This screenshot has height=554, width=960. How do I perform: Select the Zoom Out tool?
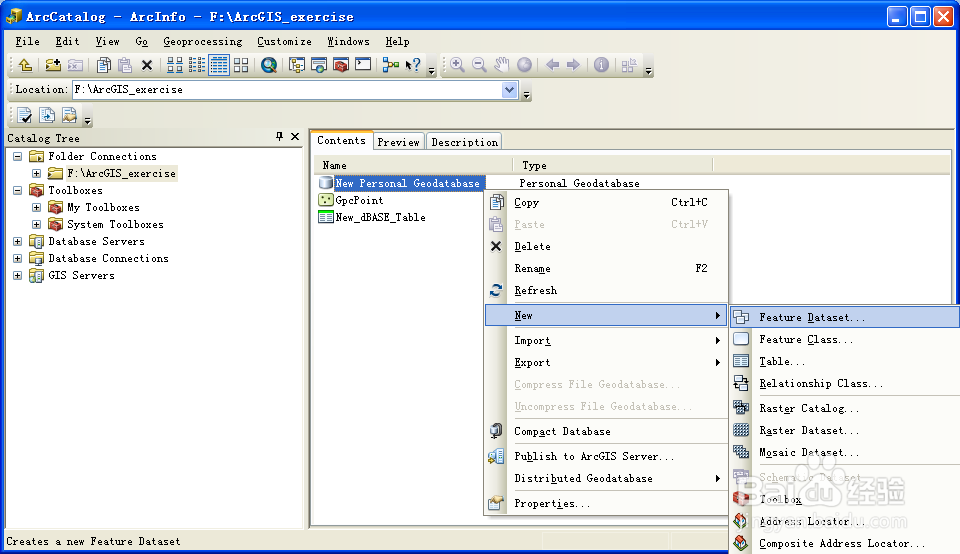point(479,65)
